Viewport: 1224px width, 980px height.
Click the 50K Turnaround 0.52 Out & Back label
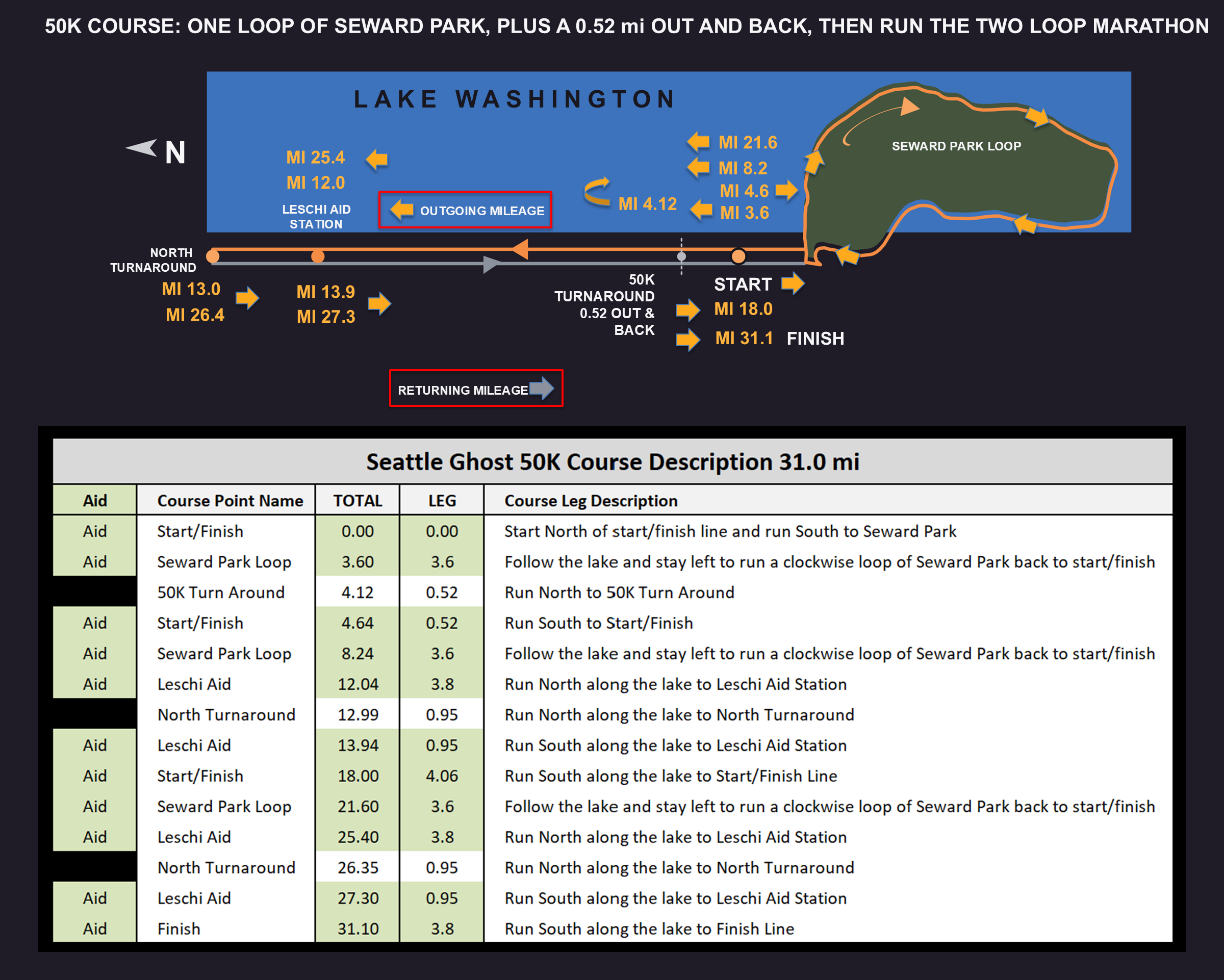click(605, 305)
